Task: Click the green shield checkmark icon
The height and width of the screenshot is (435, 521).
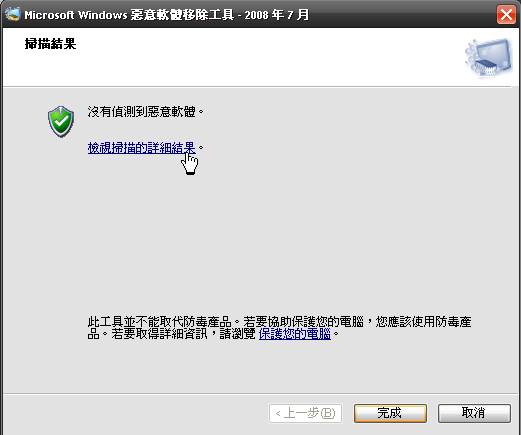Action: (x=61, y=121)
